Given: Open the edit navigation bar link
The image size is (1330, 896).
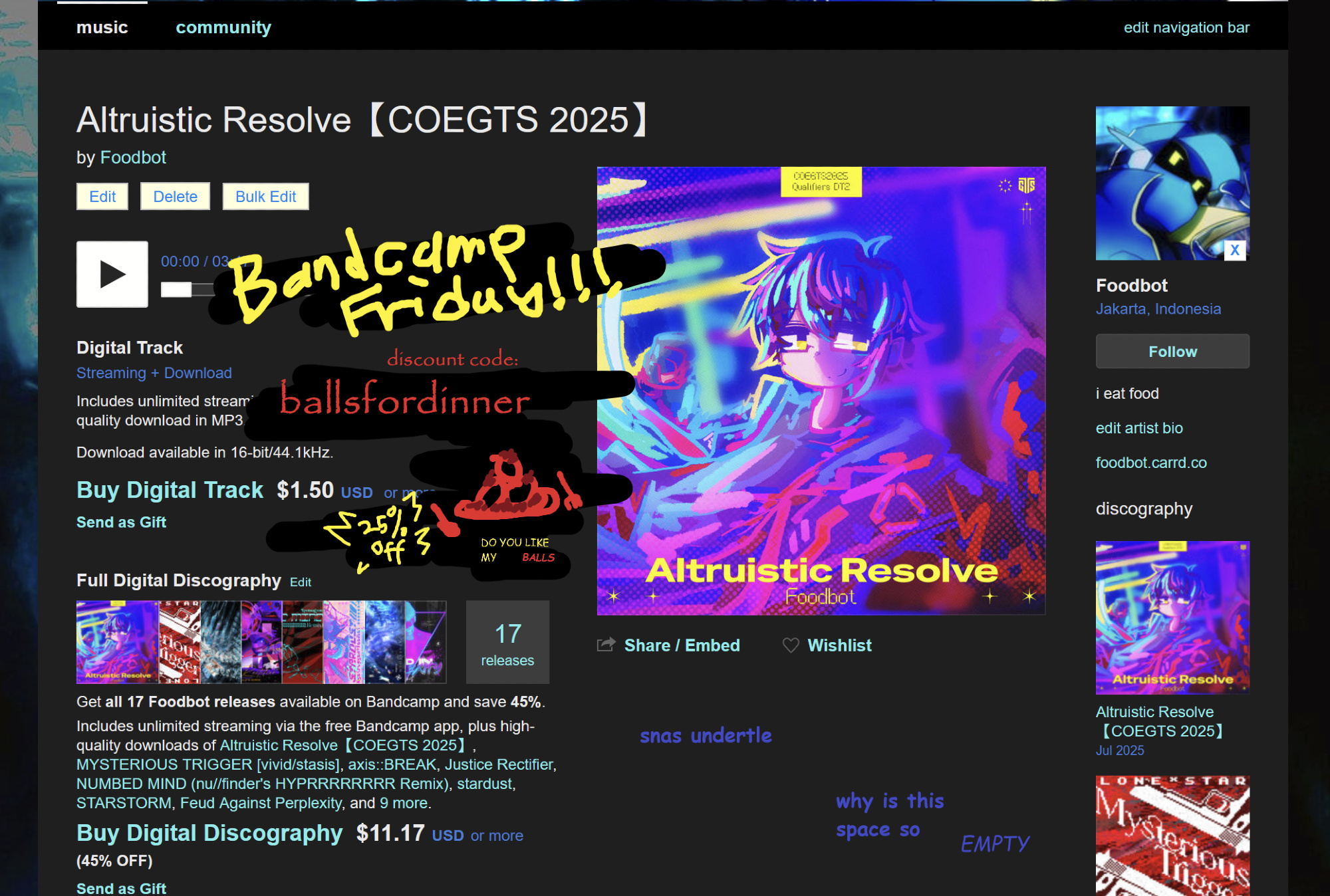Looking at the screenshot, I should tap(1186, 27).
